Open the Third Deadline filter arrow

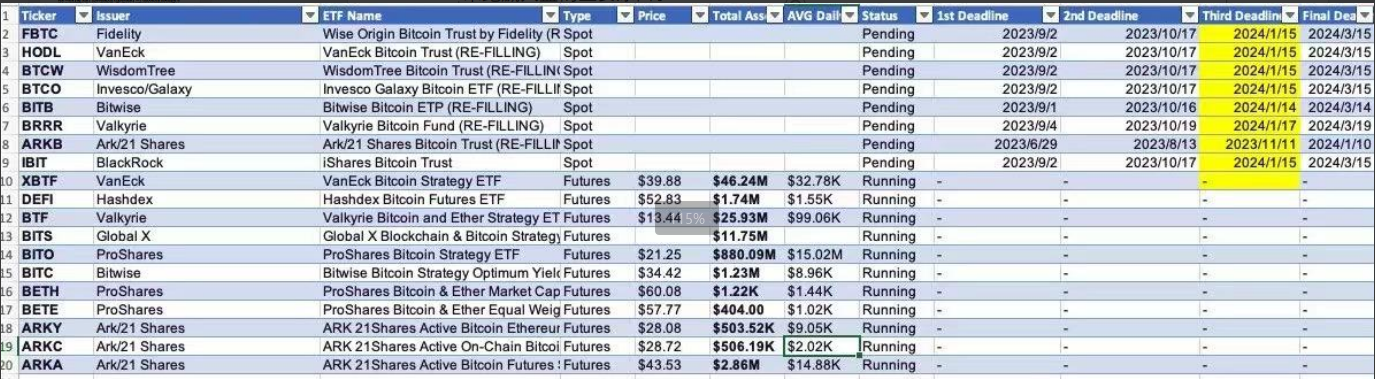(1291, 16)
